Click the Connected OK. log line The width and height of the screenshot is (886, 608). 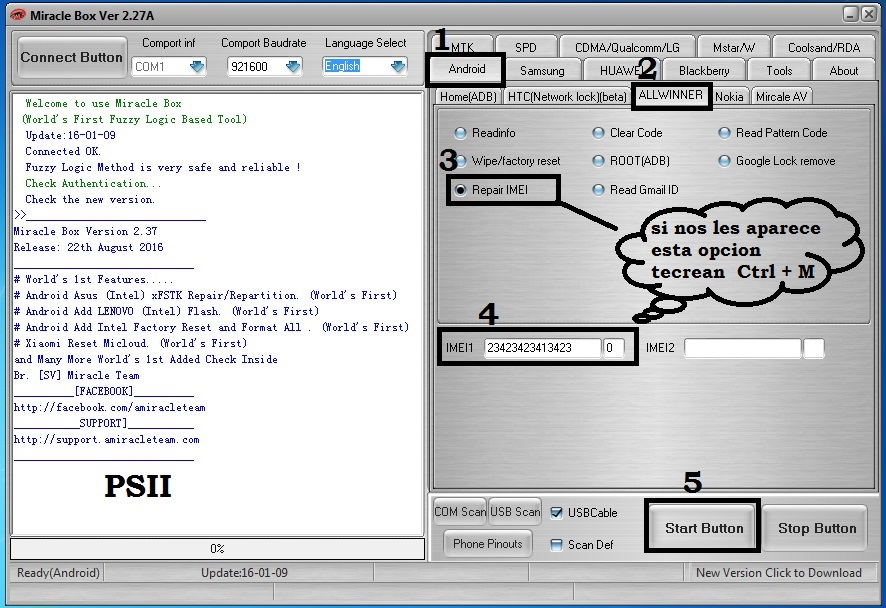[x=63, y=151]
